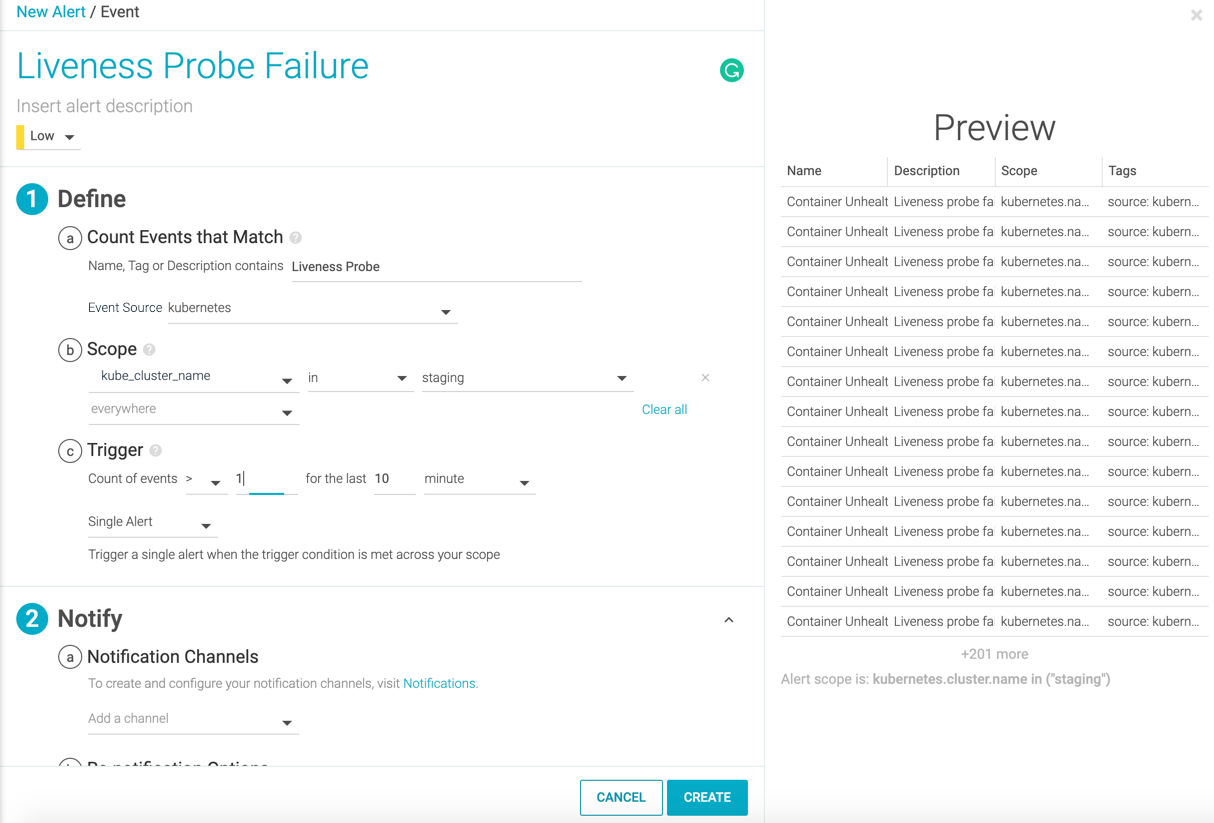
Task: Open the Notifications link
Action: pyautogui.click(x=439, y=684)
